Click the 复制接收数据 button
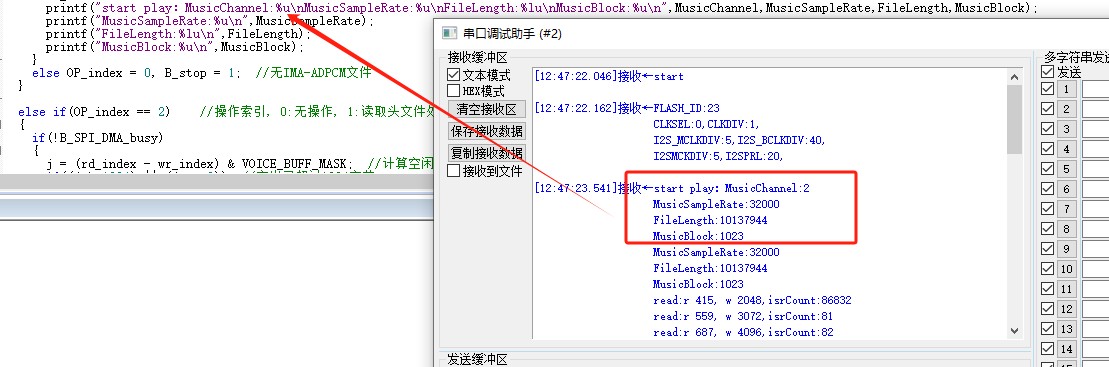 pyautogui.click(x=487, y=153)
